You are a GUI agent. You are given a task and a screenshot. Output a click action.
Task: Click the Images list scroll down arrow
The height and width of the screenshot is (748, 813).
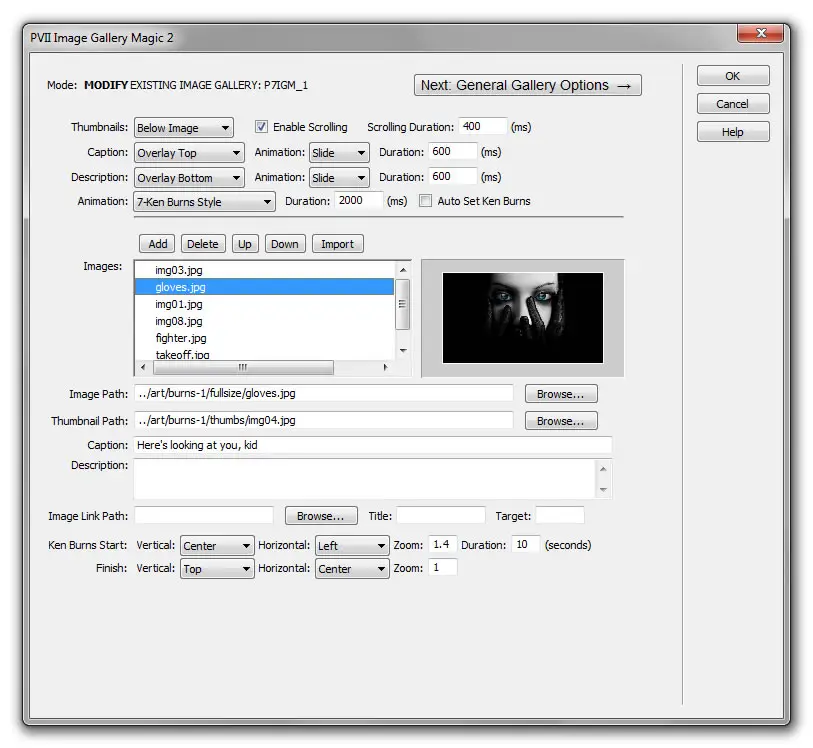point(403,350)
